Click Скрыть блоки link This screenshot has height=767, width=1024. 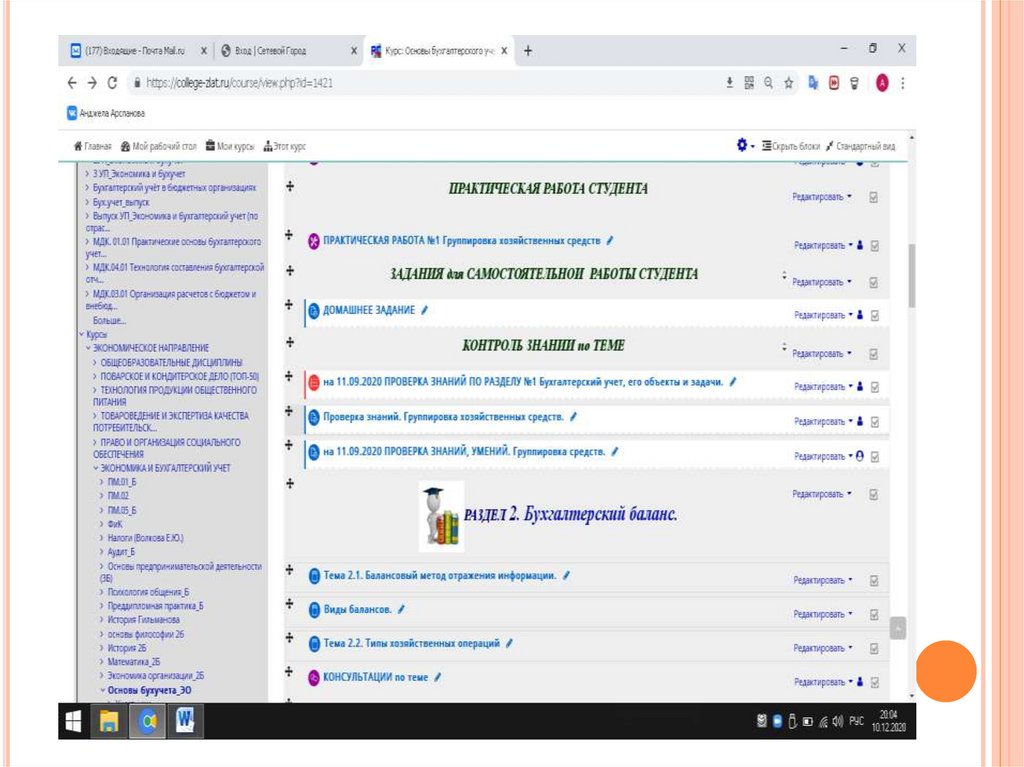(x=790, y=146)
